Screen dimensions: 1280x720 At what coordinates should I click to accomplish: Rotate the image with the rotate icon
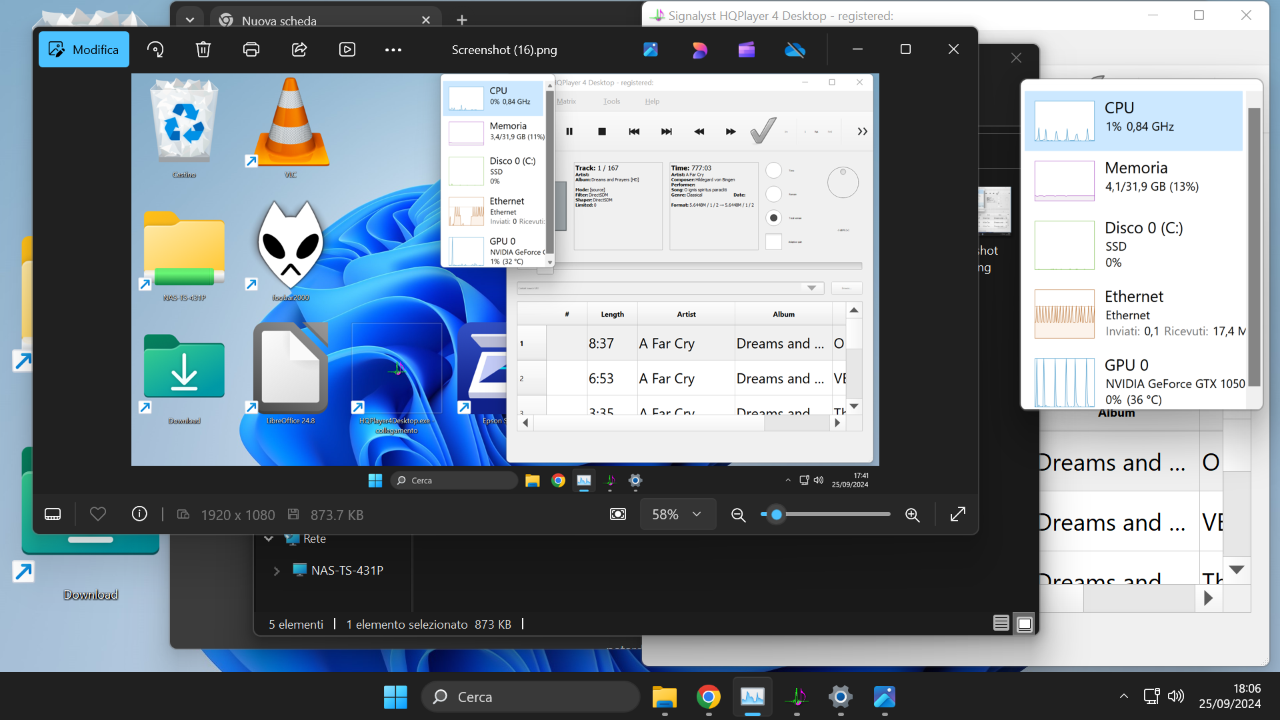(155, 49)
